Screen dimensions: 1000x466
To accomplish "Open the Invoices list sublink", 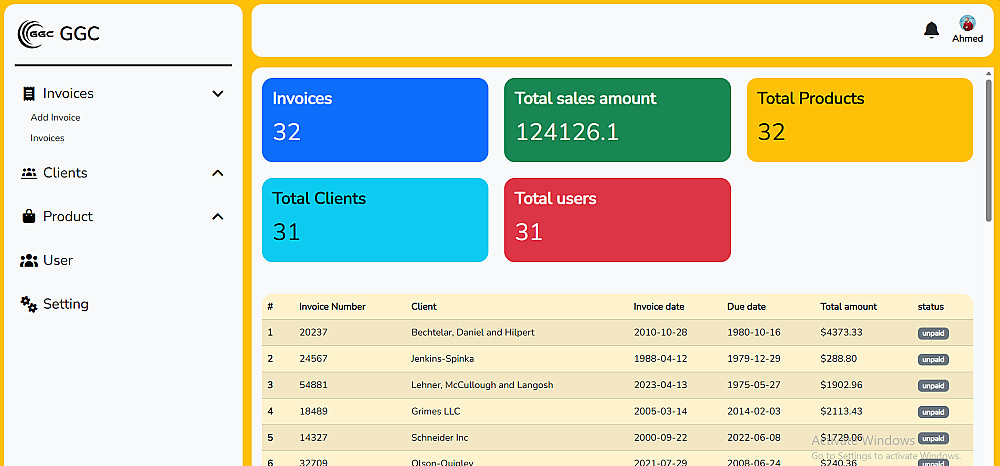I will [x=47, y=138].
